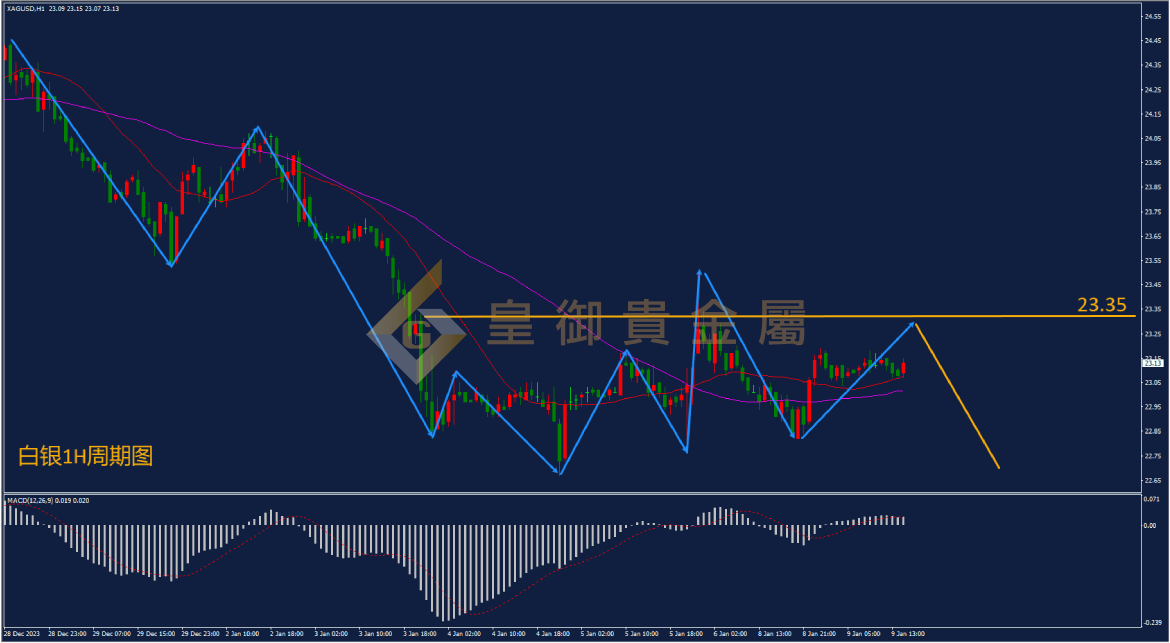Click the -0.239 MACD scale value
This screenshot has width=1170, height=643.
point(1153,622)
